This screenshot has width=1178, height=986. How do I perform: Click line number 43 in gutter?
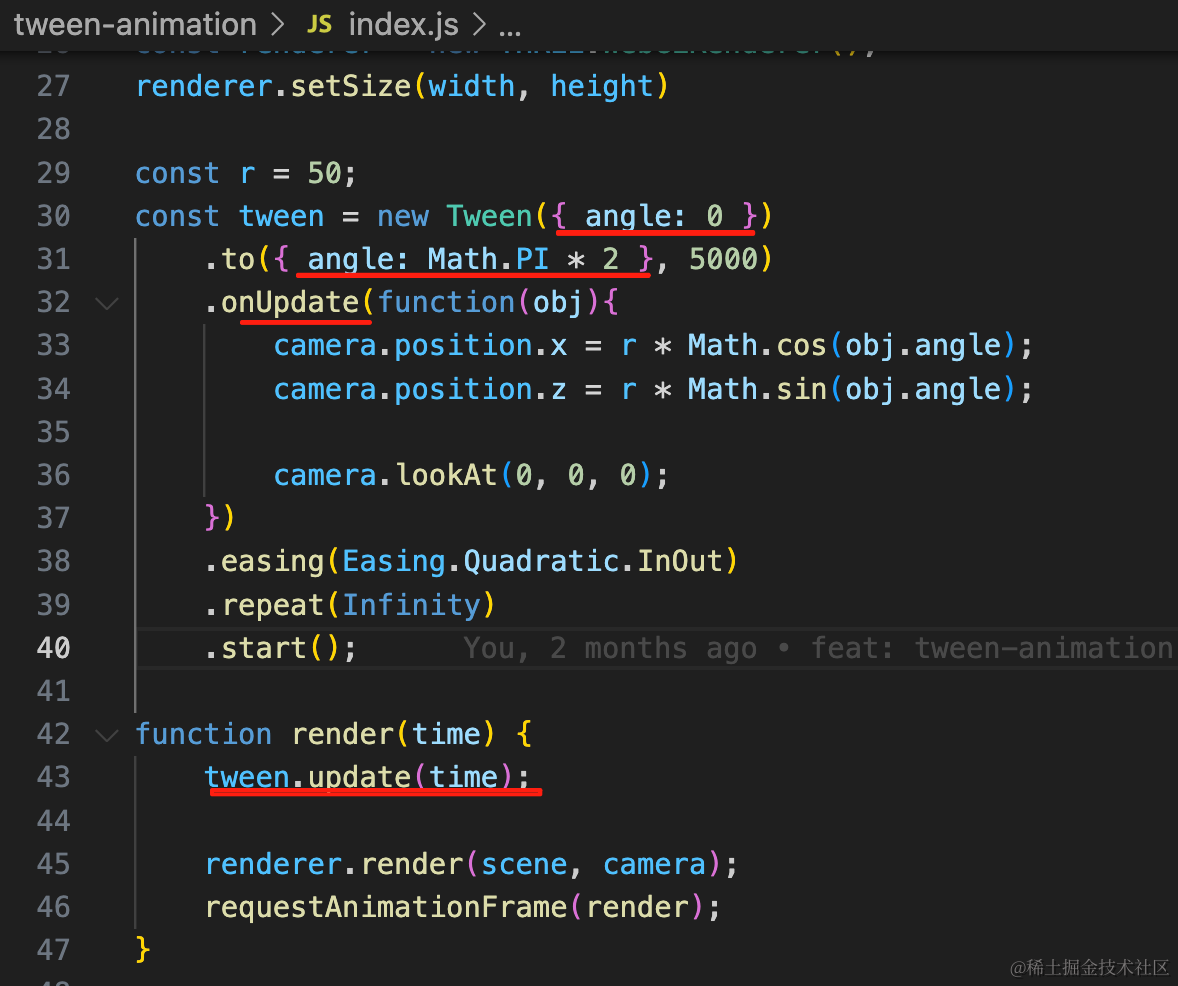(x=53, y=777)
